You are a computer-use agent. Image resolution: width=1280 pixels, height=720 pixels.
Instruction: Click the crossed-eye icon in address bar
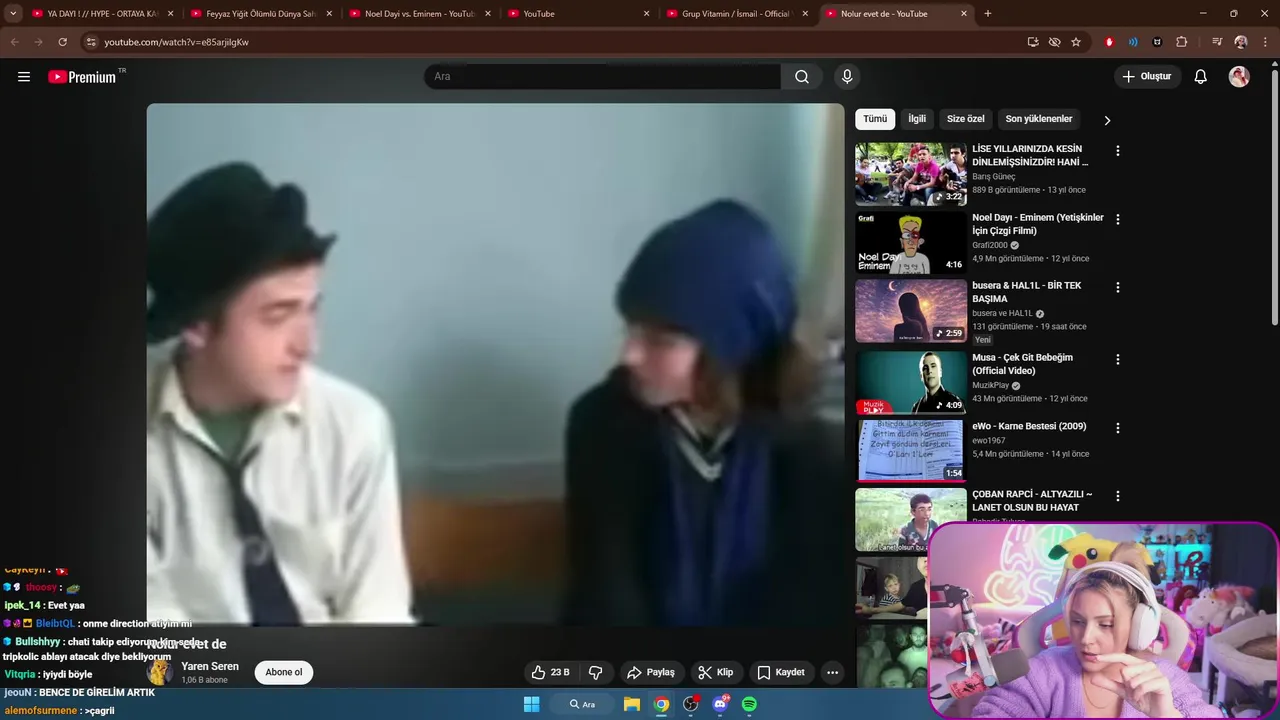(x=1054, y=42)
